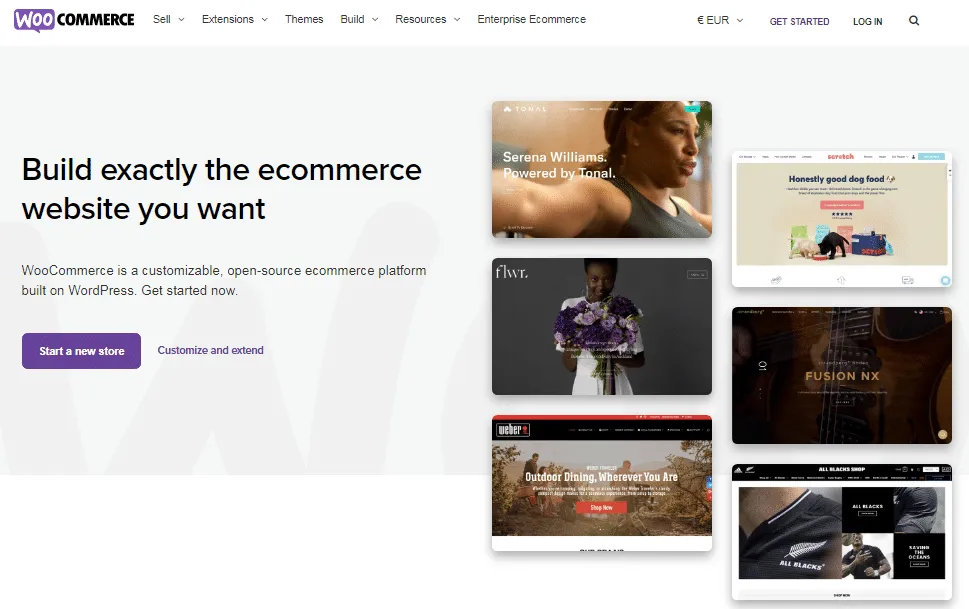969x609 pixels.
Task: Open the flwr. store showcase thumbnail
Action: point(602,326)
